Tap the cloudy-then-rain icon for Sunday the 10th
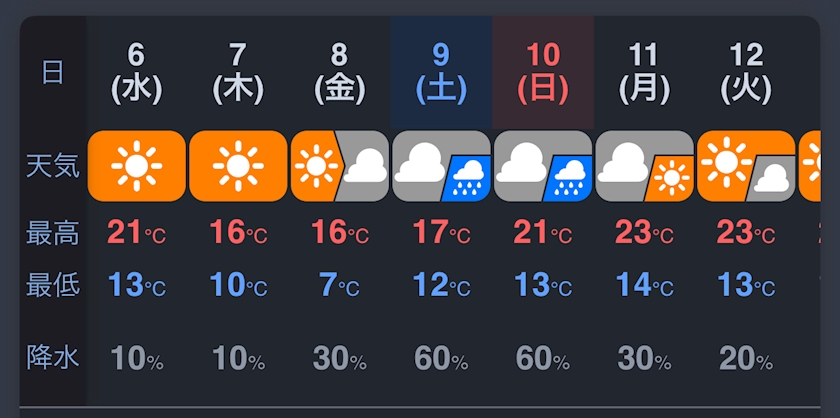Viewport: 840px width, 418px height. point(543,165)
